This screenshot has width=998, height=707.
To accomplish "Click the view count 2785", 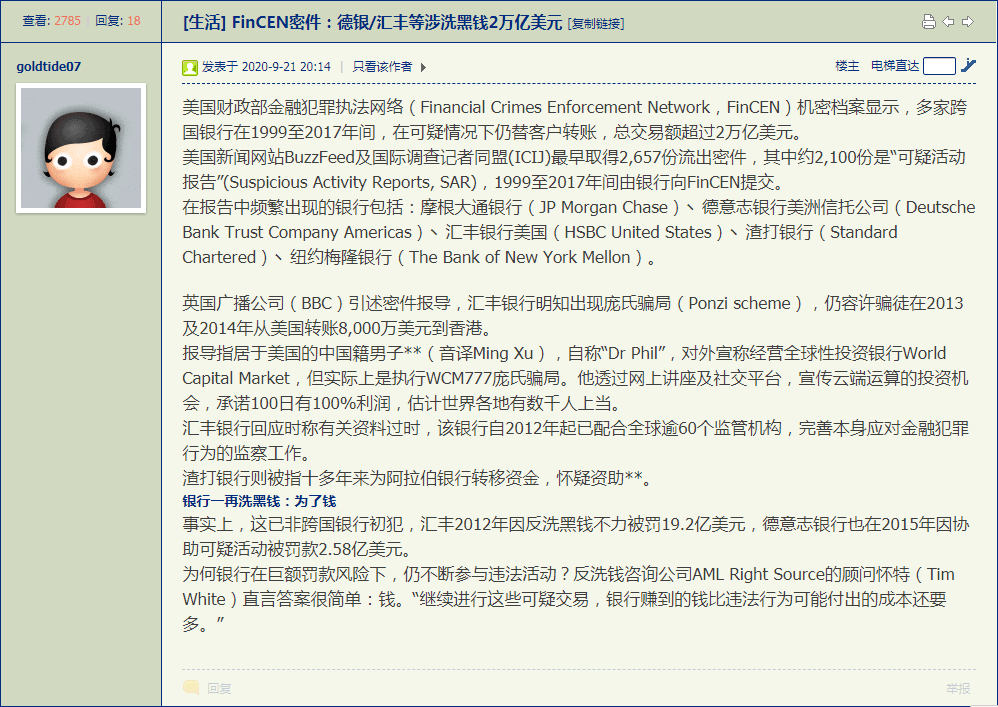I will click(x=67, y=20).
